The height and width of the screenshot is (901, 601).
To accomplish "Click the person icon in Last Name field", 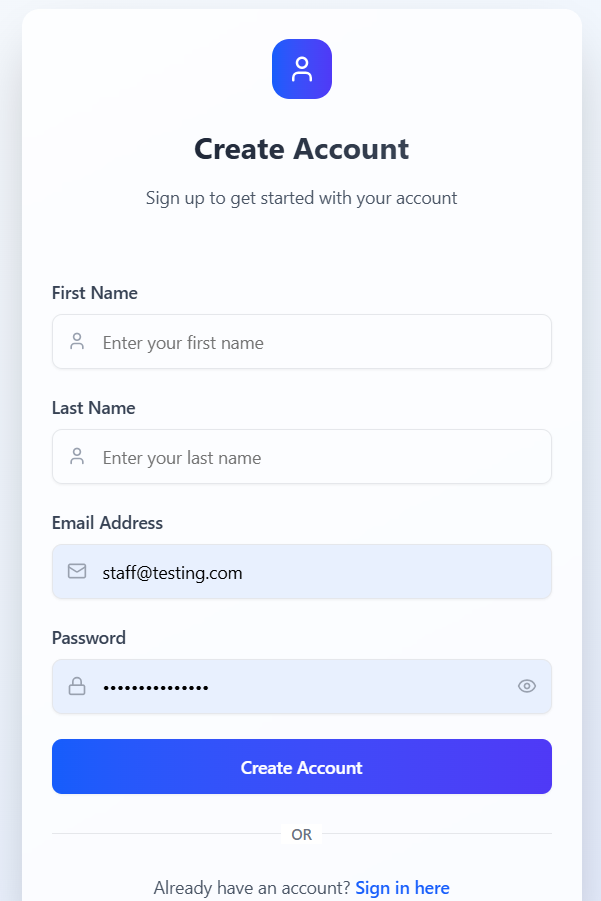I will click(x=77, y=457).
